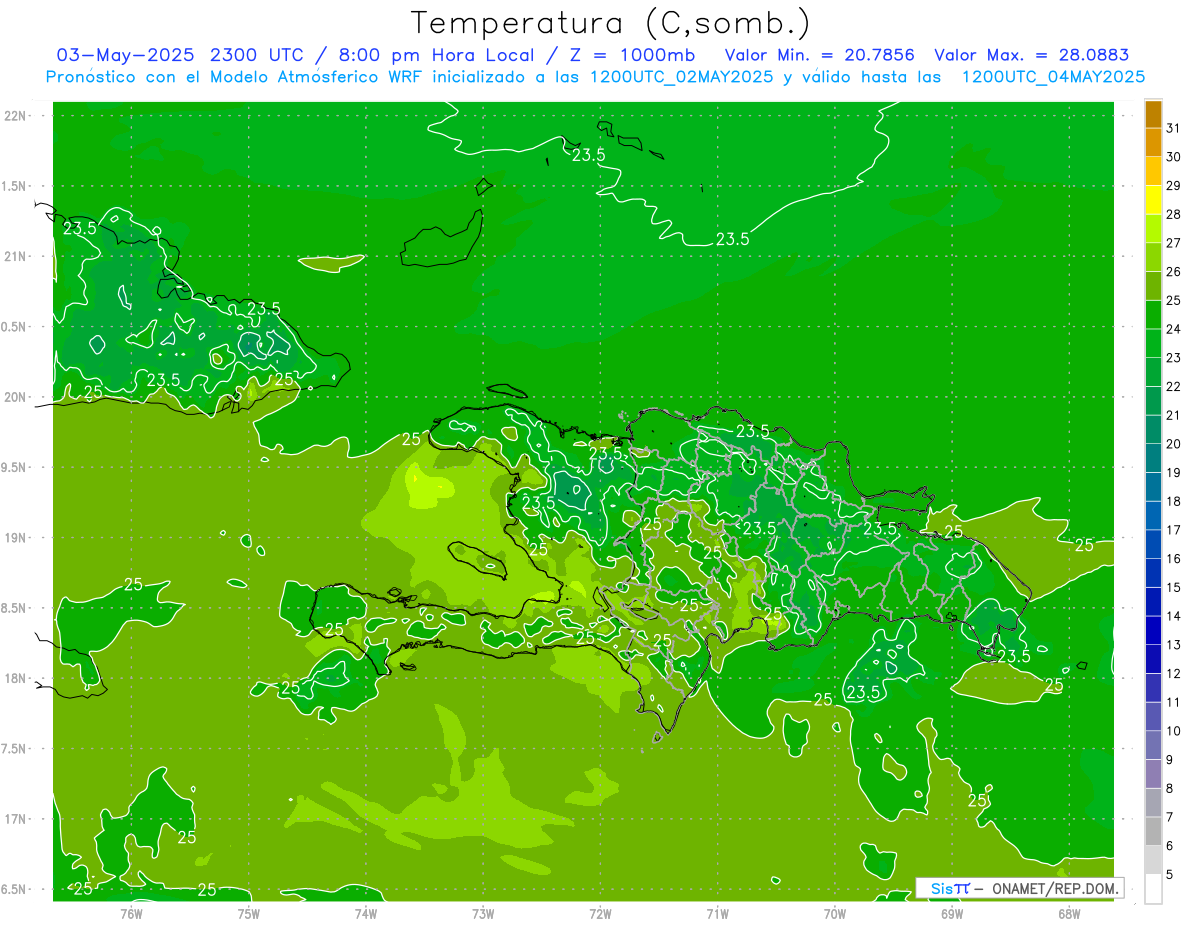The image size is (1200, 927).
Task: Click colorbar label "27"
Action: pos(1174,243)
